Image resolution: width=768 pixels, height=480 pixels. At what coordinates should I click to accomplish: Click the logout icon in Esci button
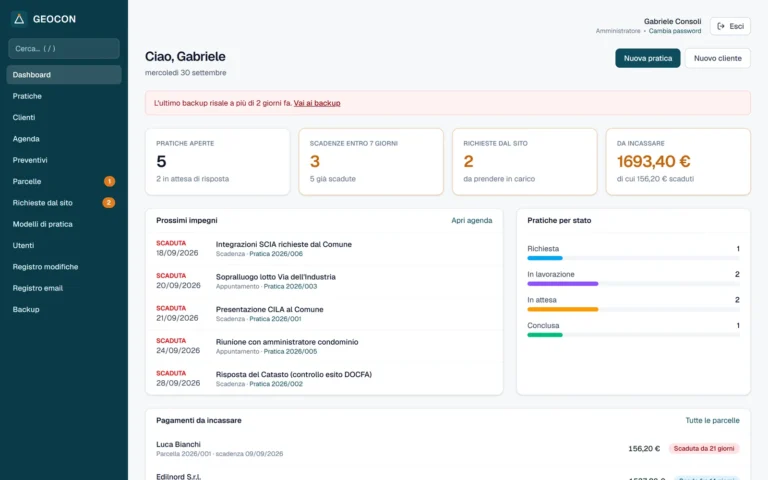coord(721,26)
